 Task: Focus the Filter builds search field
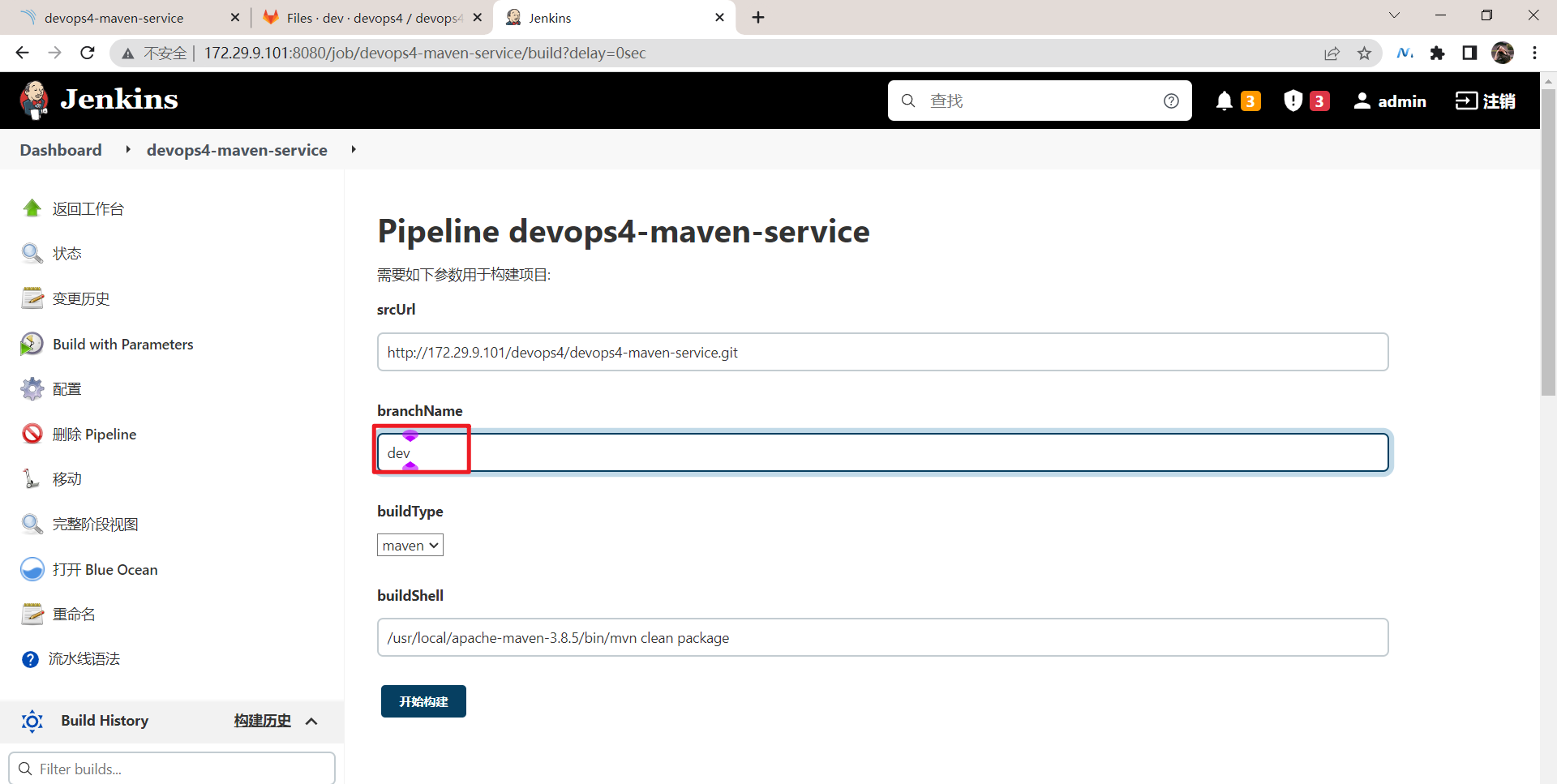172,768
